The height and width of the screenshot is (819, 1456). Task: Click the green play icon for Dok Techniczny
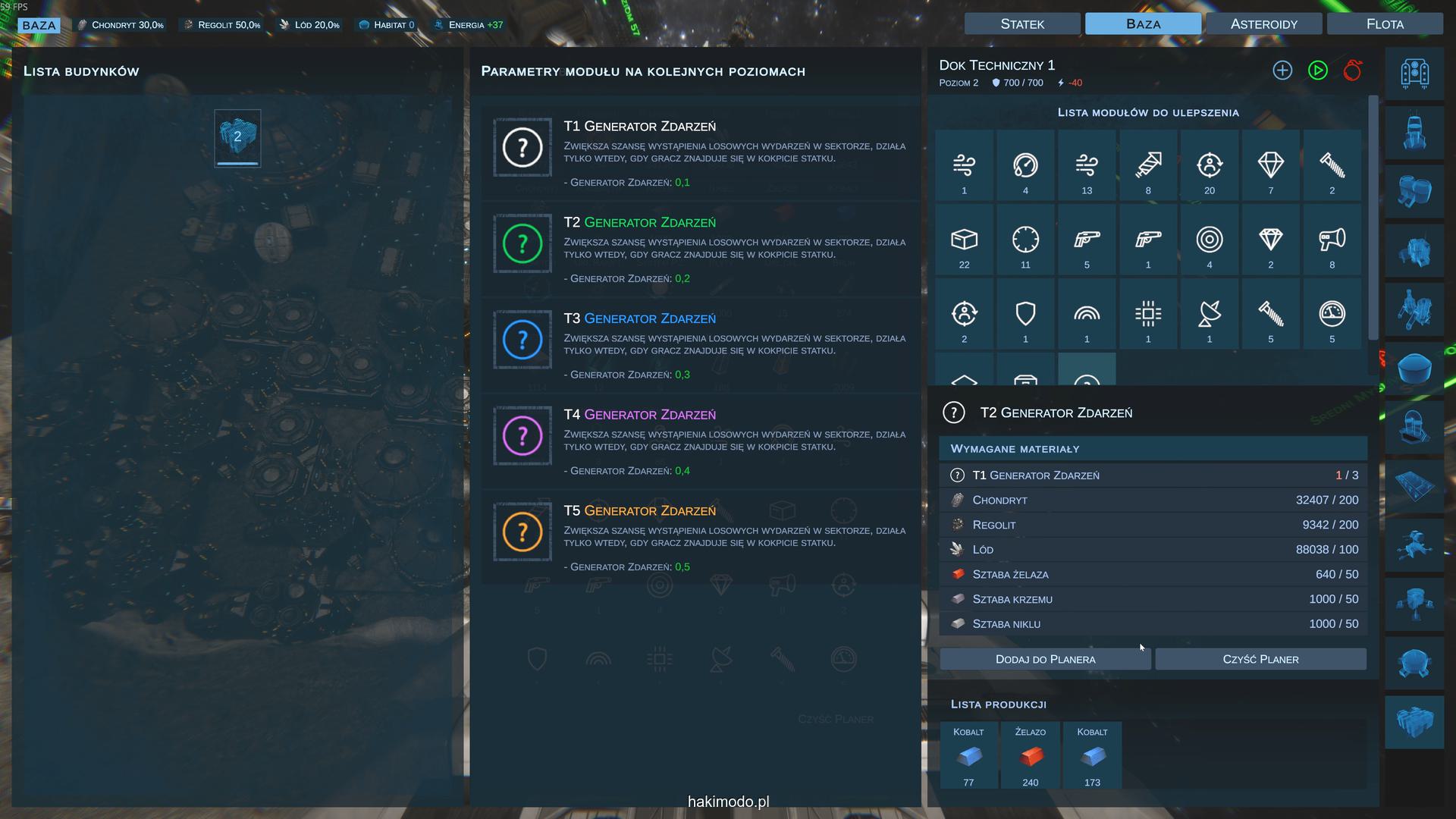(x=1317, y=71)
